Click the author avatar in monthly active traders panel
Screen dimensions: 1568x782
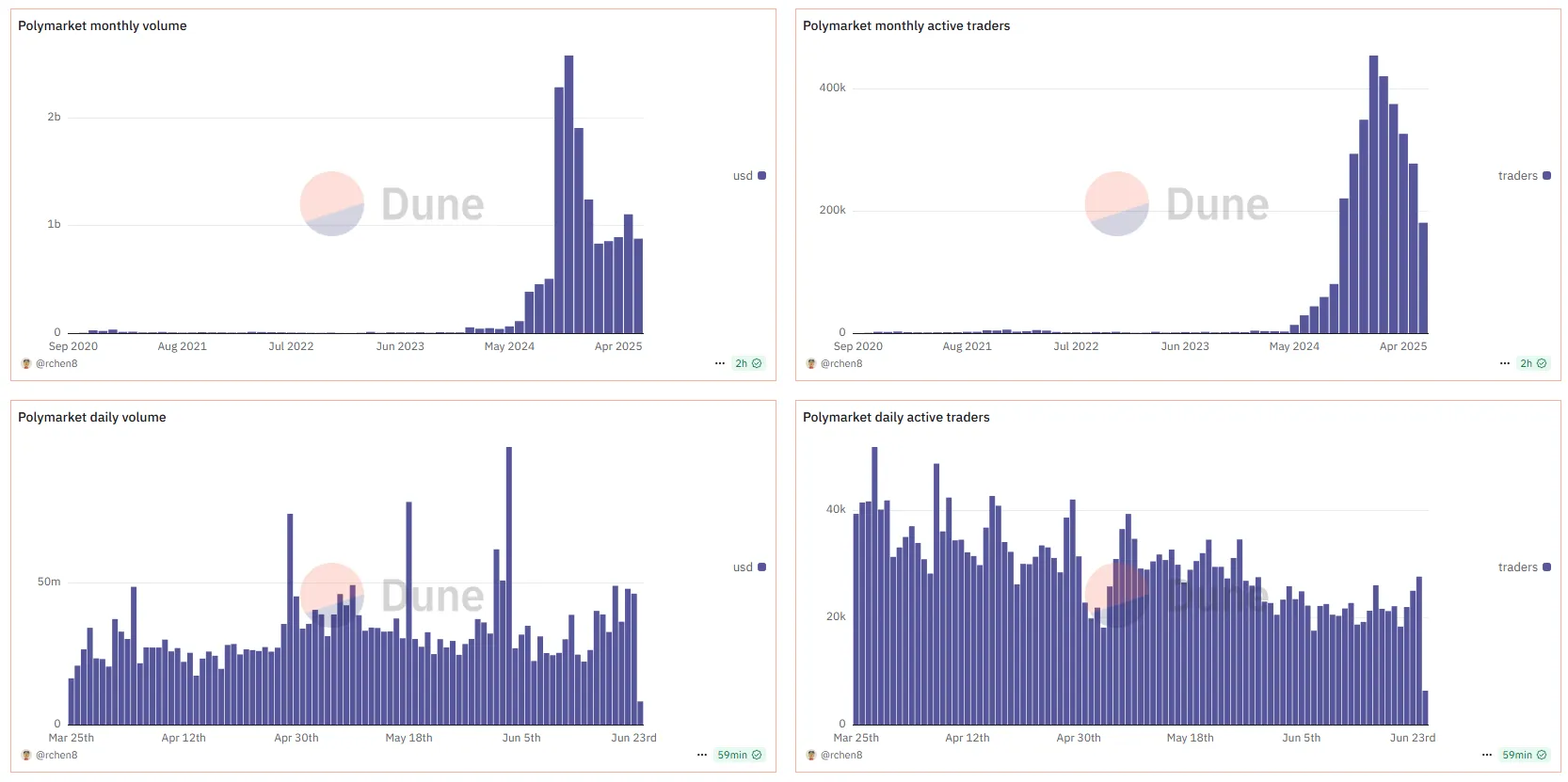tap(811, 363)
